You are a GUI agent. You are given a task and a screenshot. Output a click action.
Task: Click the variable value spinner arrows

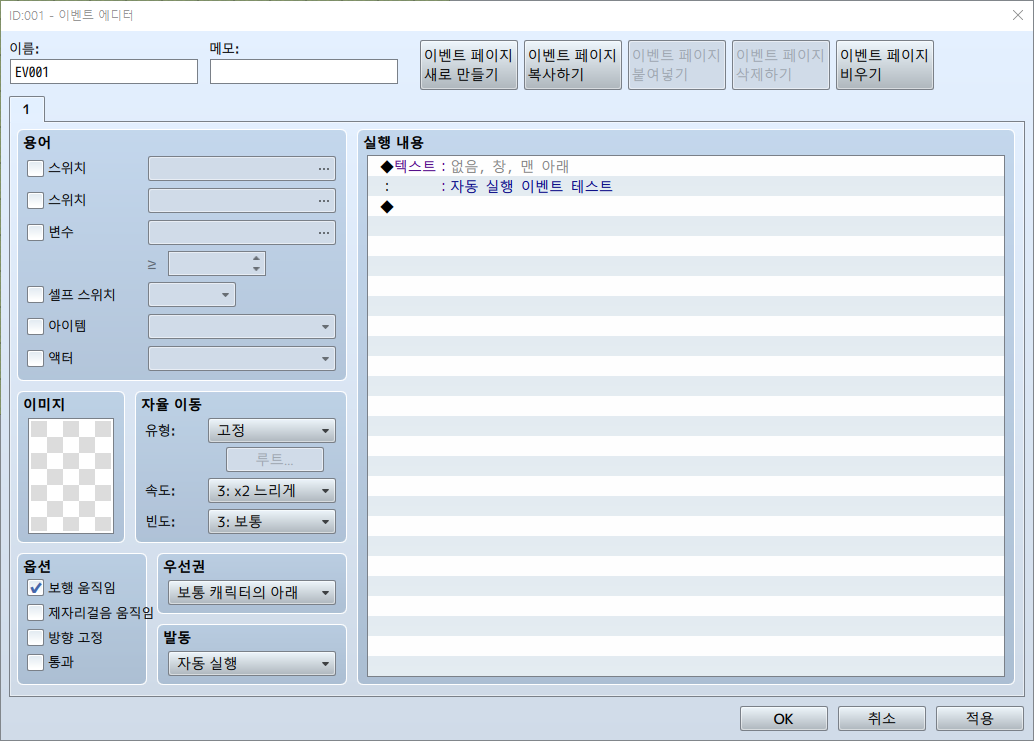pyautogui.click(x=257, y=264)
